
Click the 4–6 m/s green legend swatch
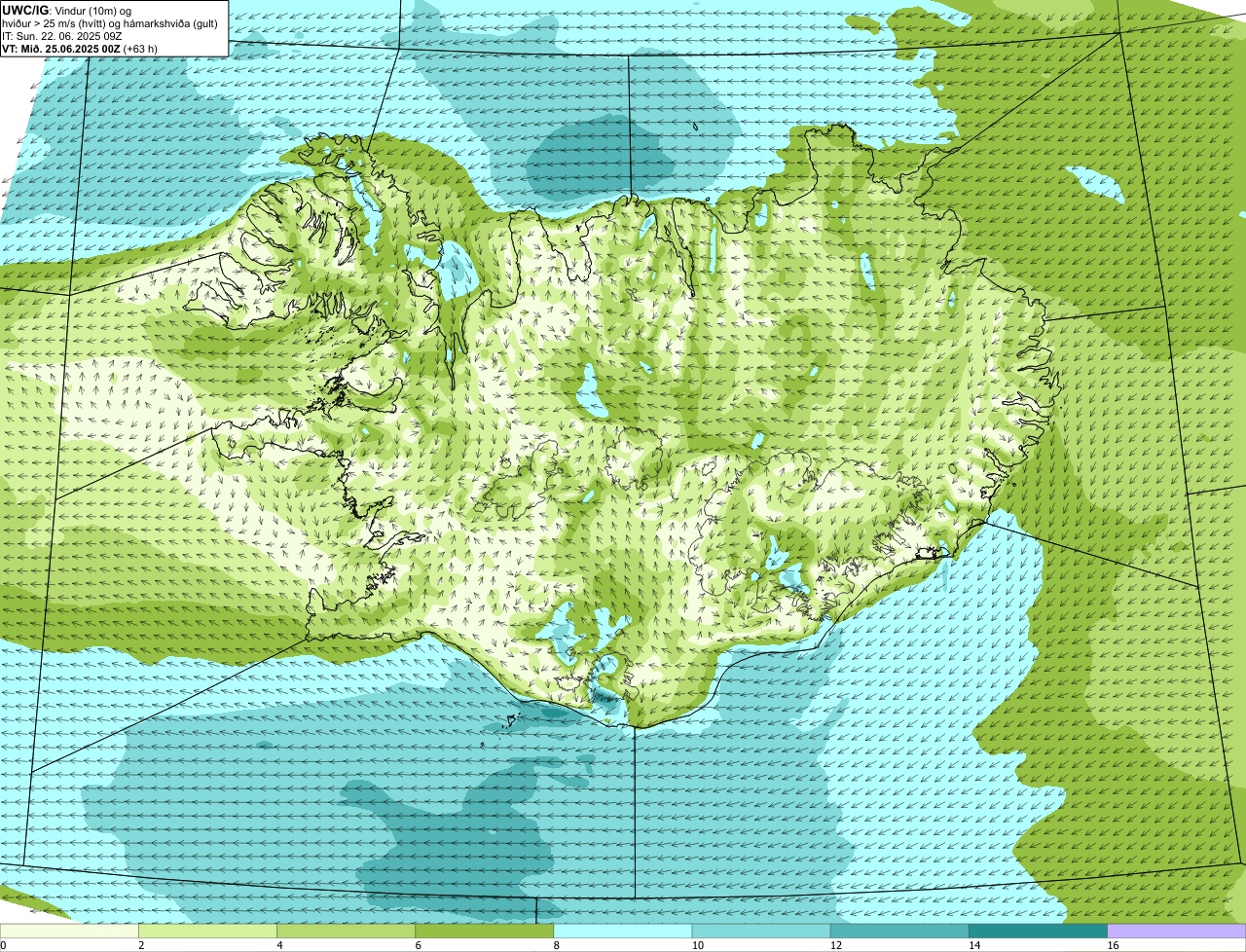(346, 931)
